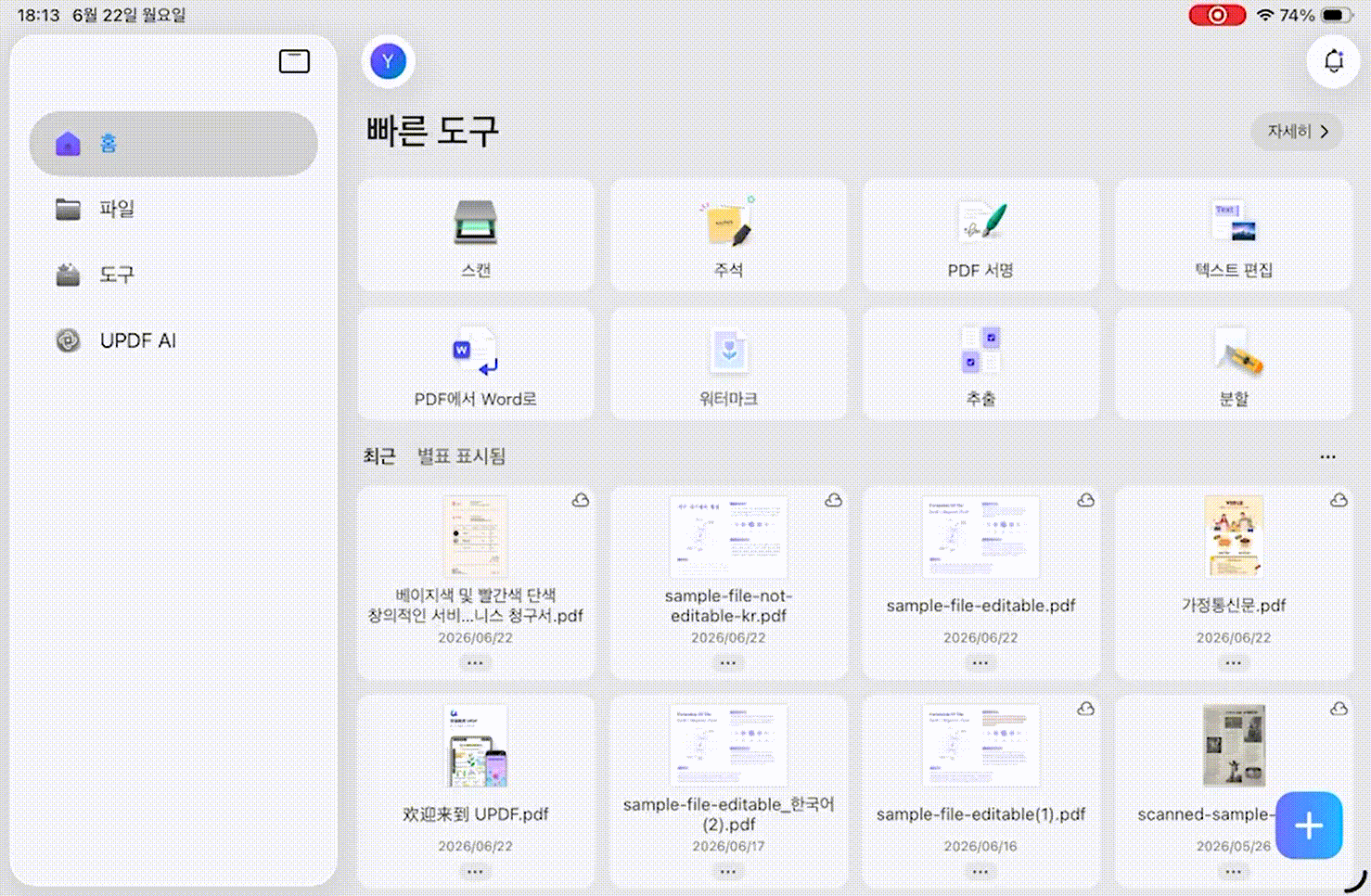
Task: Tap cloud icon on sample-file-editable(1).pdf card
Action: 1085,709
